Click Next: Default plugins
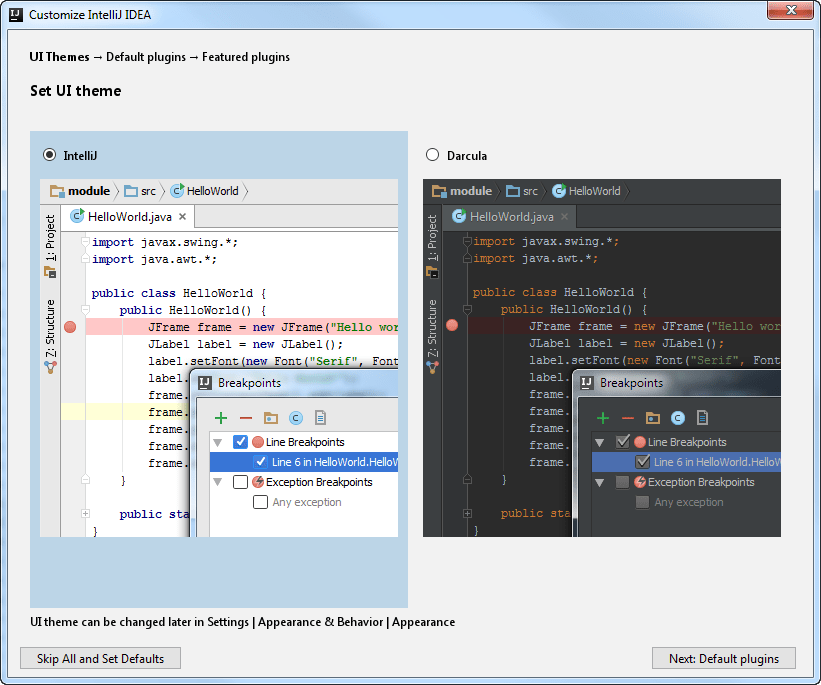This screenshot has height=685, width=821. pos(723,658)
